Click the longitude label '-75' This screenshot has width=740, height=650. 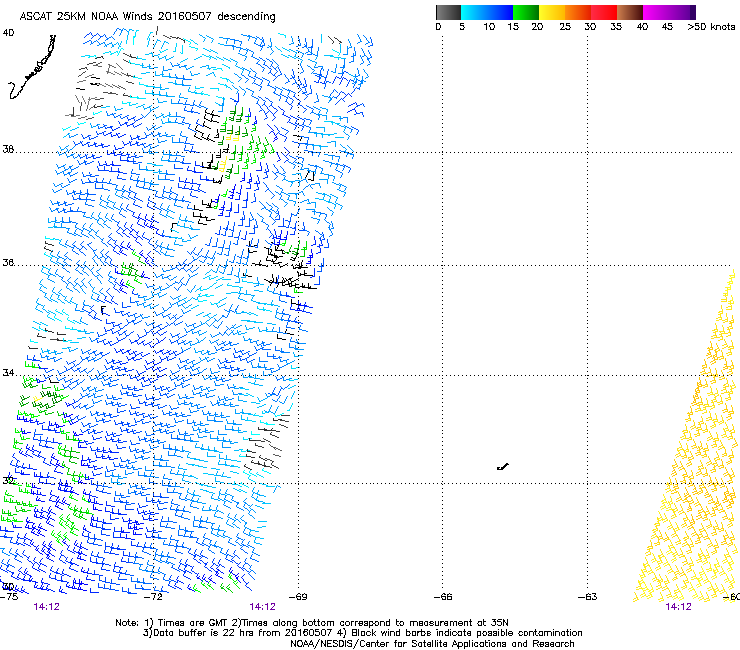click(9, 597)
